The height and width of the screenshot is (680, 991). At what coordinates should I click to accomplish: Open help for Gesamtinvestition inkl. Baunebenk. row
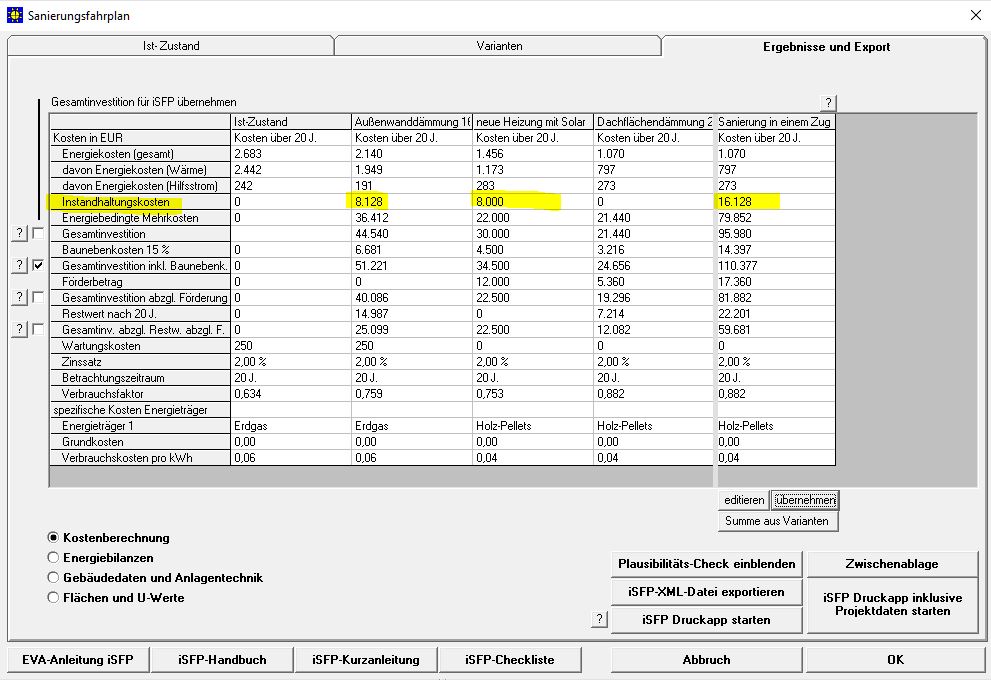coord(18,265)
